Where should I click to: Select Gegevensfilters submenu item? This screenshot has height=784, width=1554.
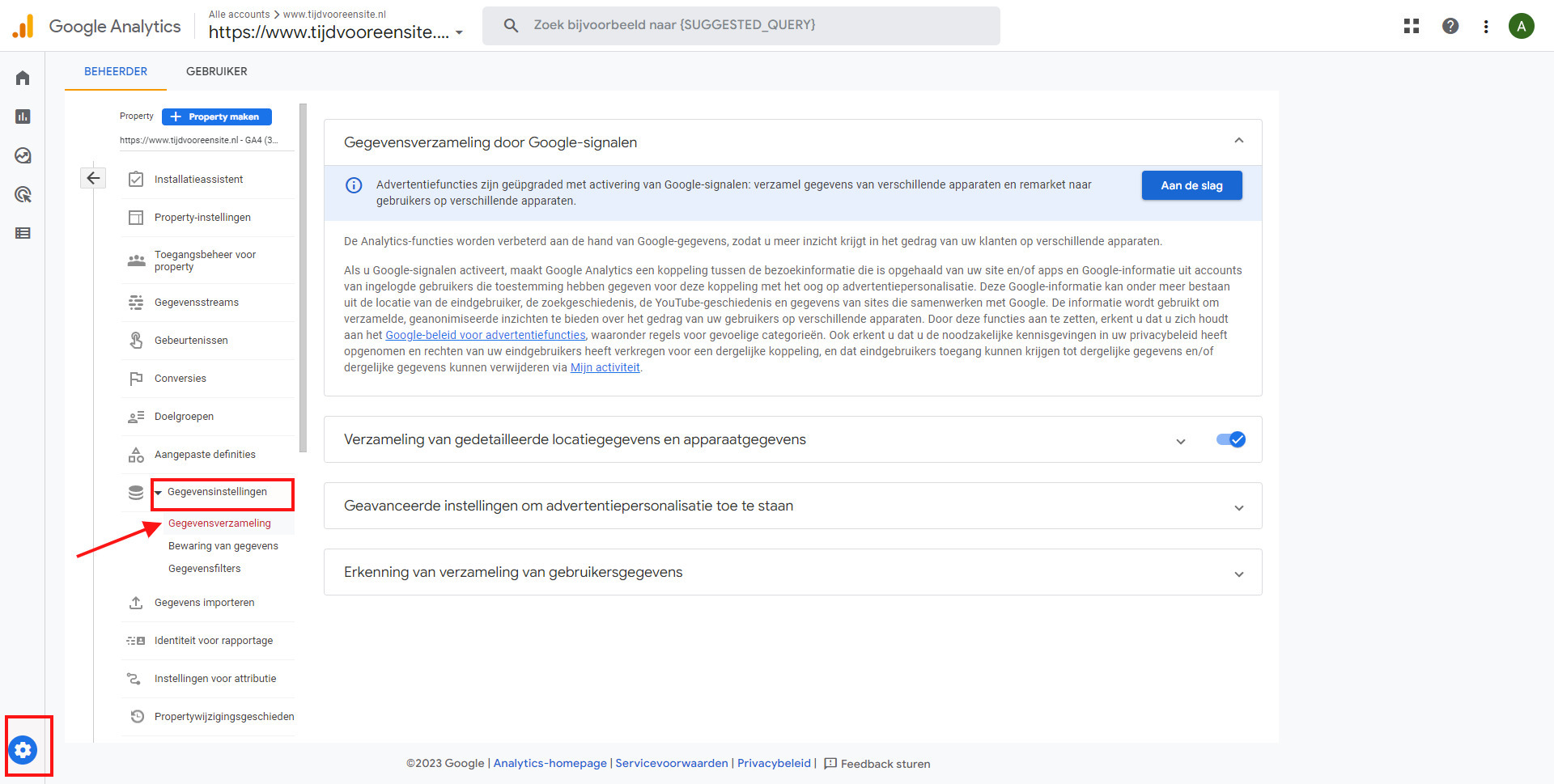tap(205, 569)
